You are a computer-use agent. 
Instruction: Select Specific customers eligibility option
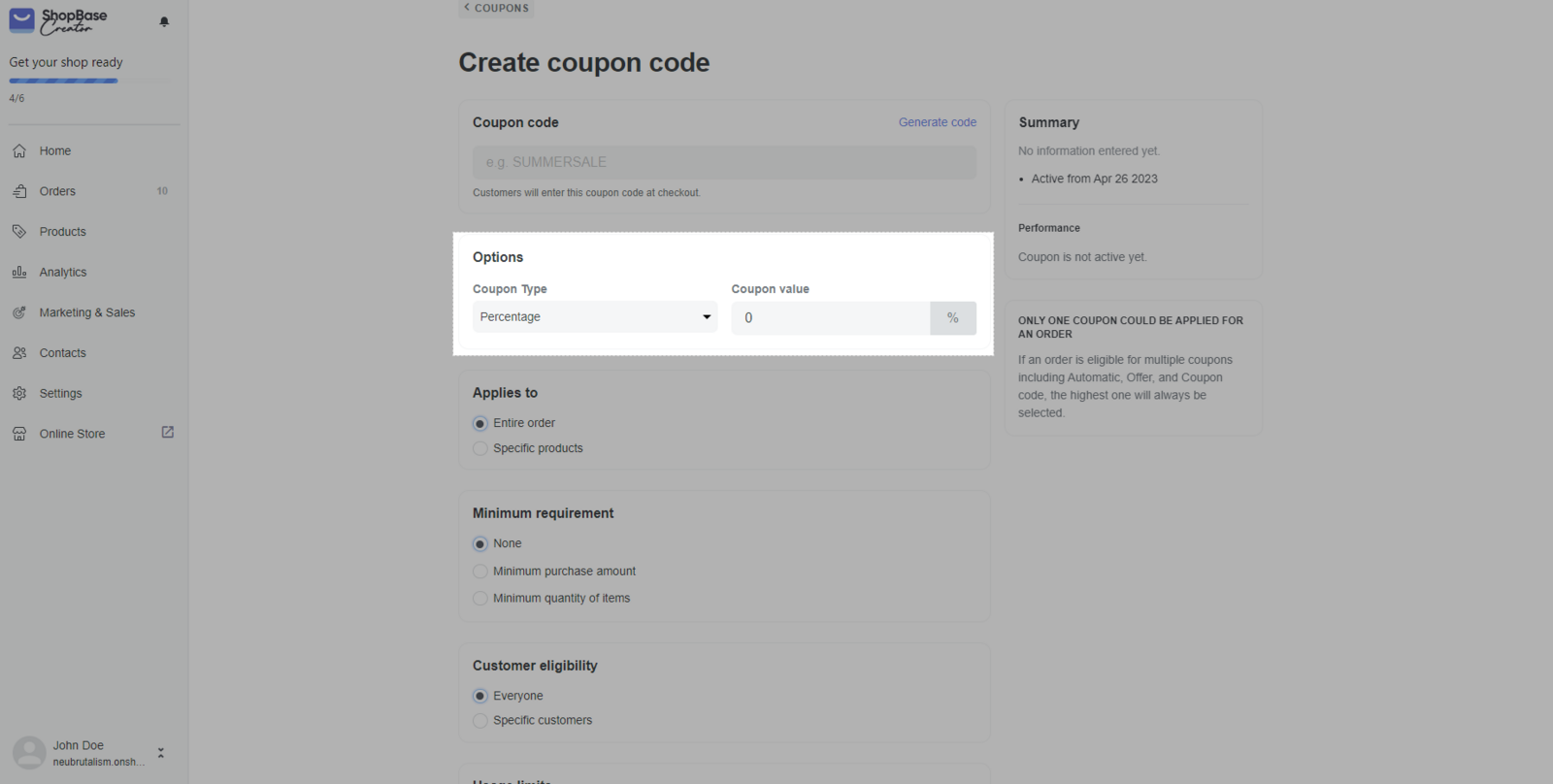[479, 721]
